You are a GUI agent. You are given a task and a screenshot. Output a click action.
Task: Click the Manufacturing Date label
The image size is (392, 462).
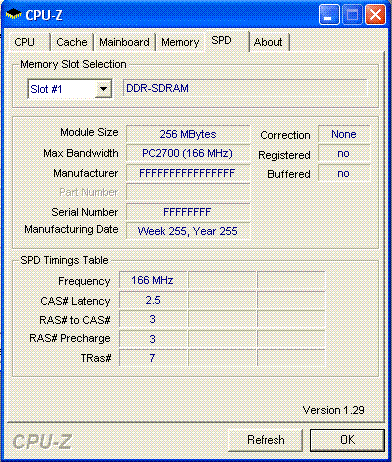tap(71, 229)
